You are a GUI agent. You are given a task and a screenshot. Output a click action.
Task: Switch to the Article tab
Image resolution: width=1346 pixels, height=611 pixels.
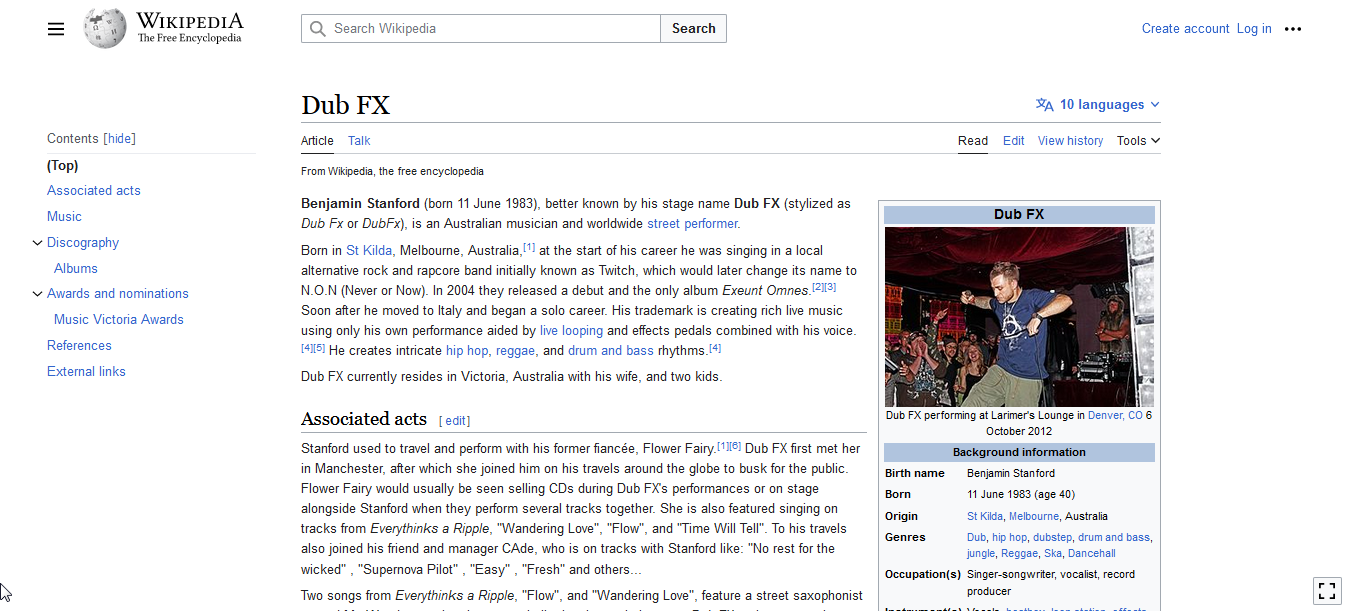pos(317,141)
